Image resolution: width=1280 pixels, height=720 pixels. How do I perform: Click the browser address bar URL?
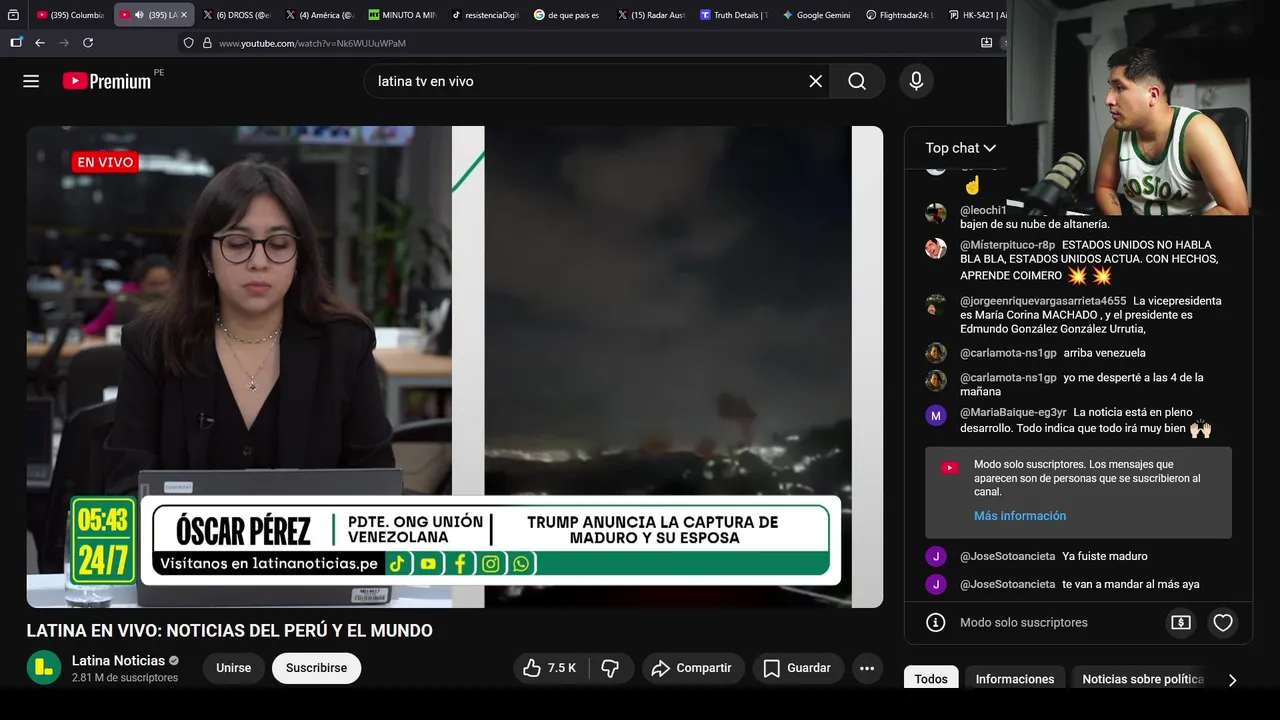312,43
